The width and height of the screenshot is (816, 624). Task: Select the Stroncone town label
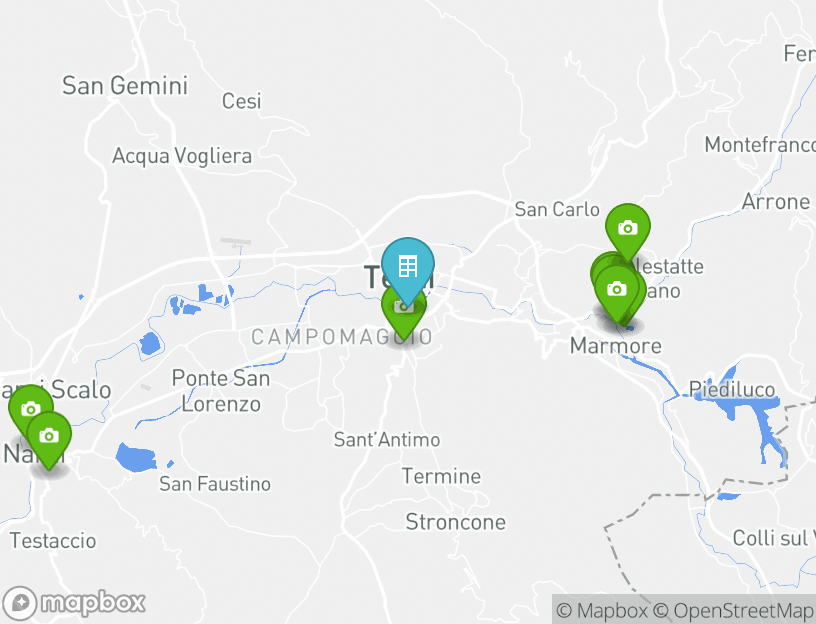point(455,522)
